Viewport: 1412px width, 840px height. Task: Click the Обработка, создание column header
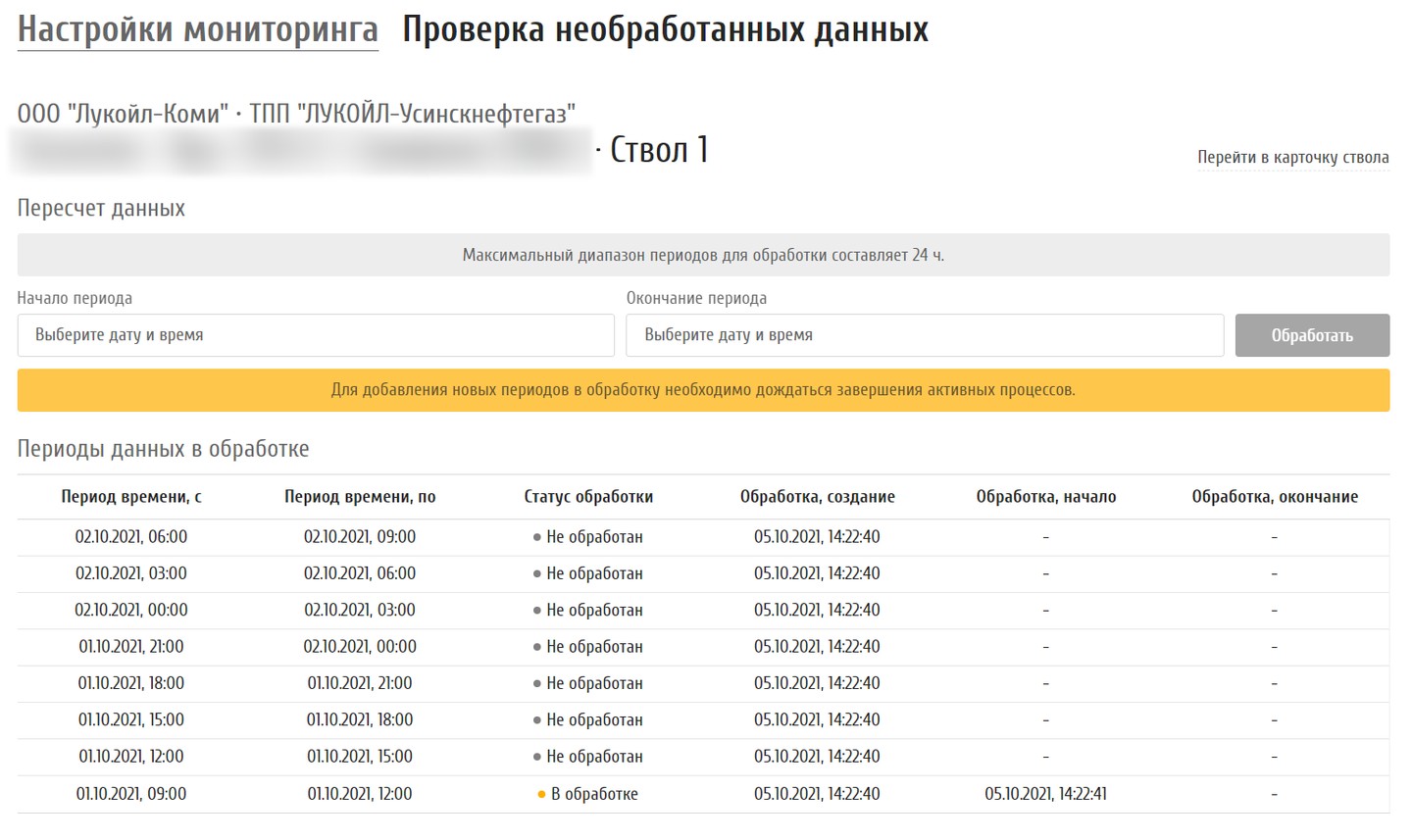pos(817,497)
